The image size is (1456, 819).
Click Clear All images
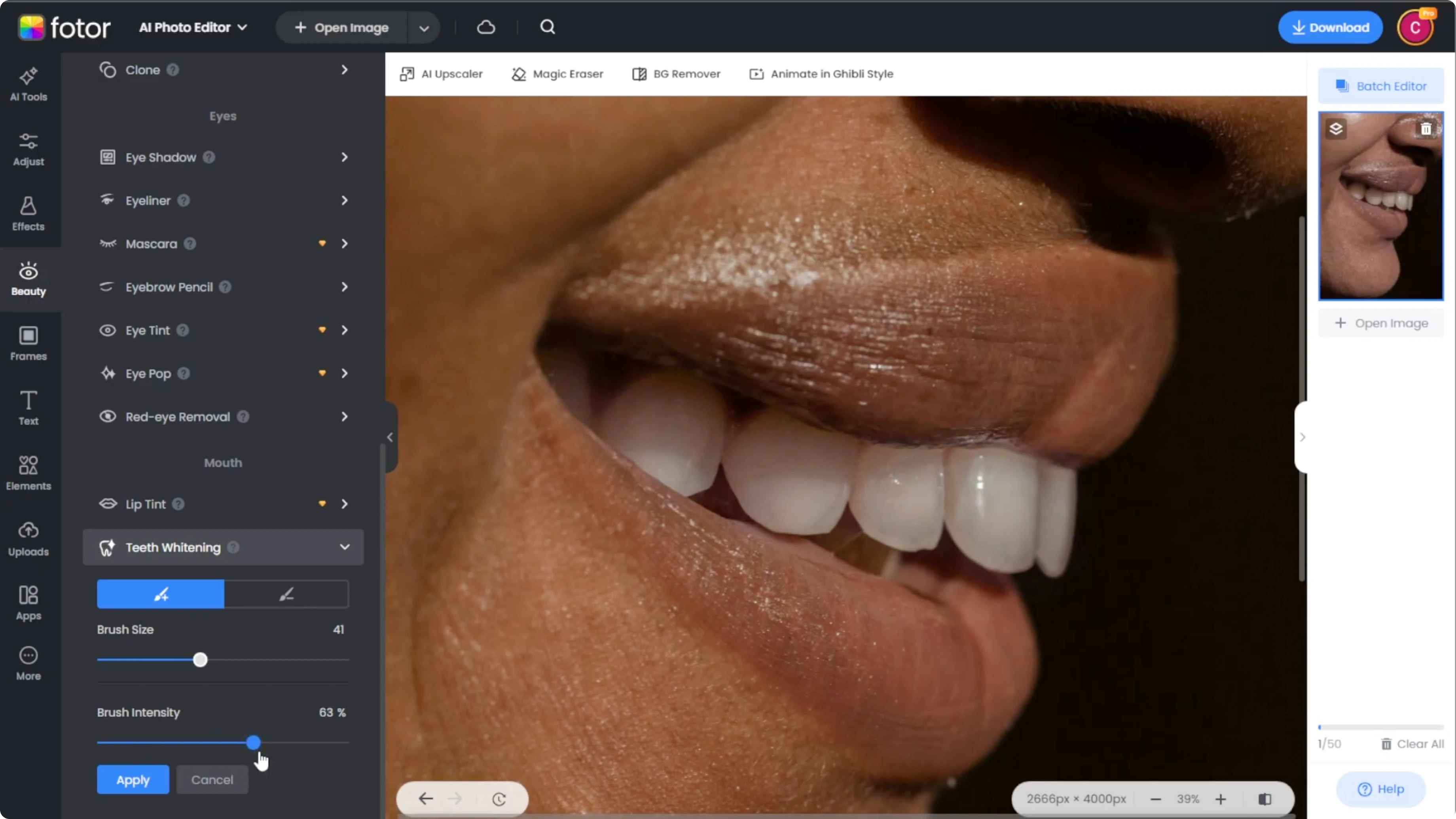pos(1412,744)
